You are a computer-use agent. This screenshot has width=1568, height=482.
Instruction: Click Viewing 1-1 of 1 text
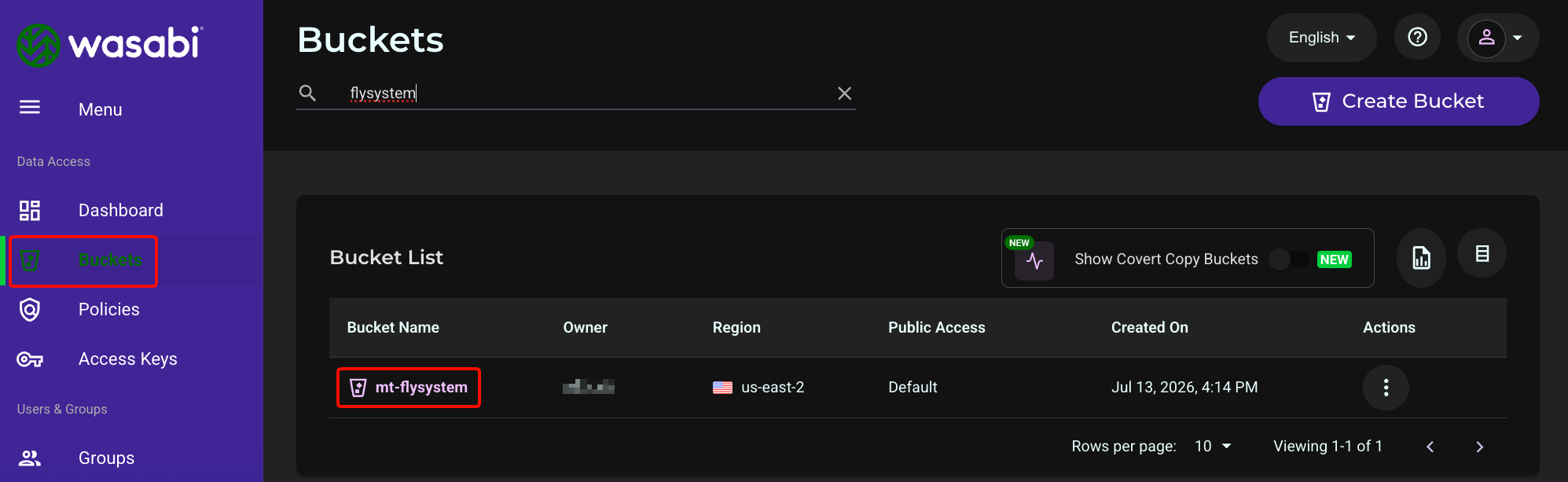pyautogui.click(x=1327, y=446)
